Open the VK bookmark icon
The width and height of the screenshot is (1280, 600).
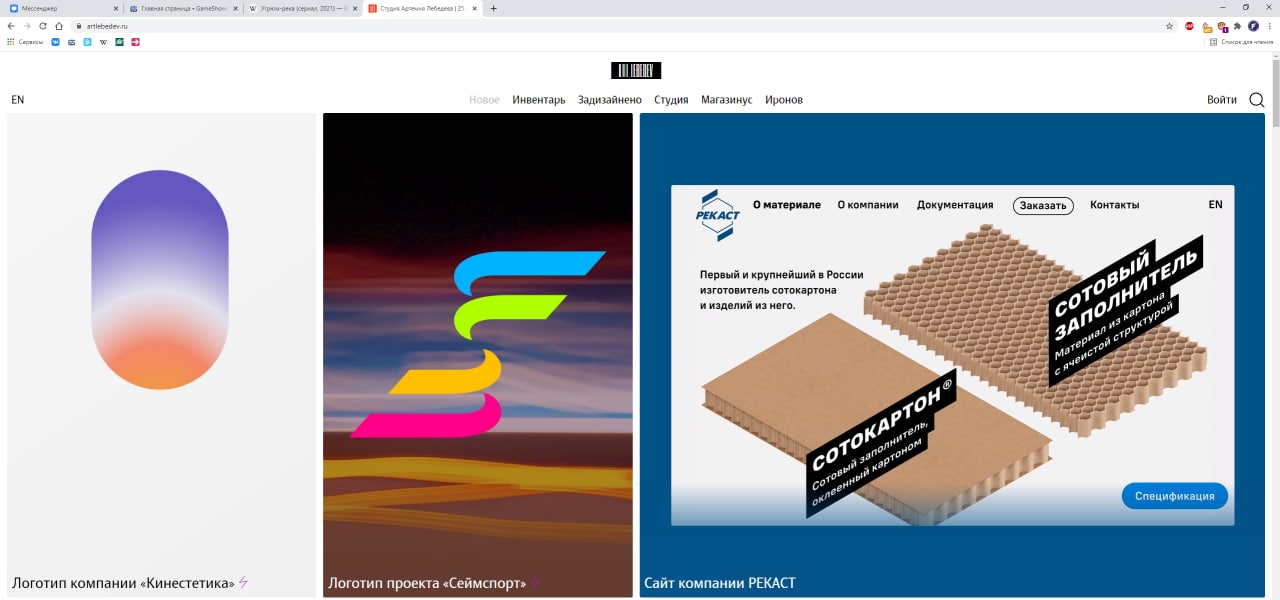pyautogui.click(x=56, y=42)
